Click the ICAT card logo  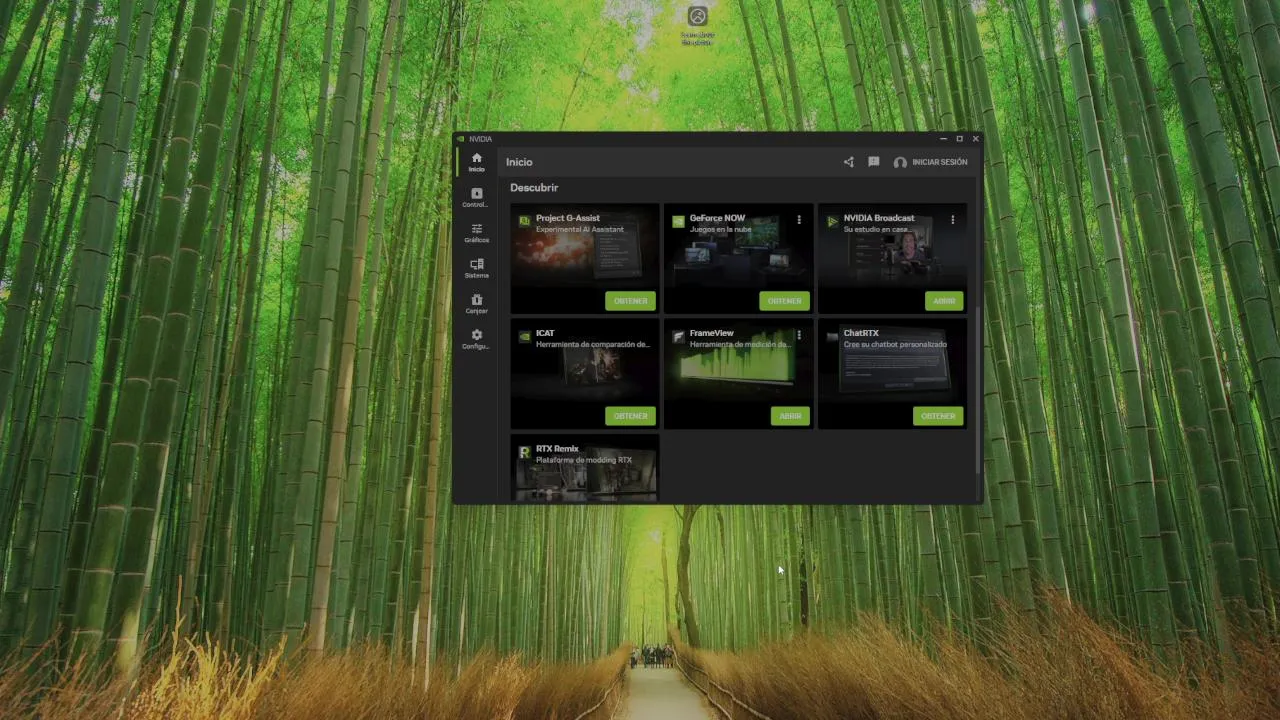524,337
